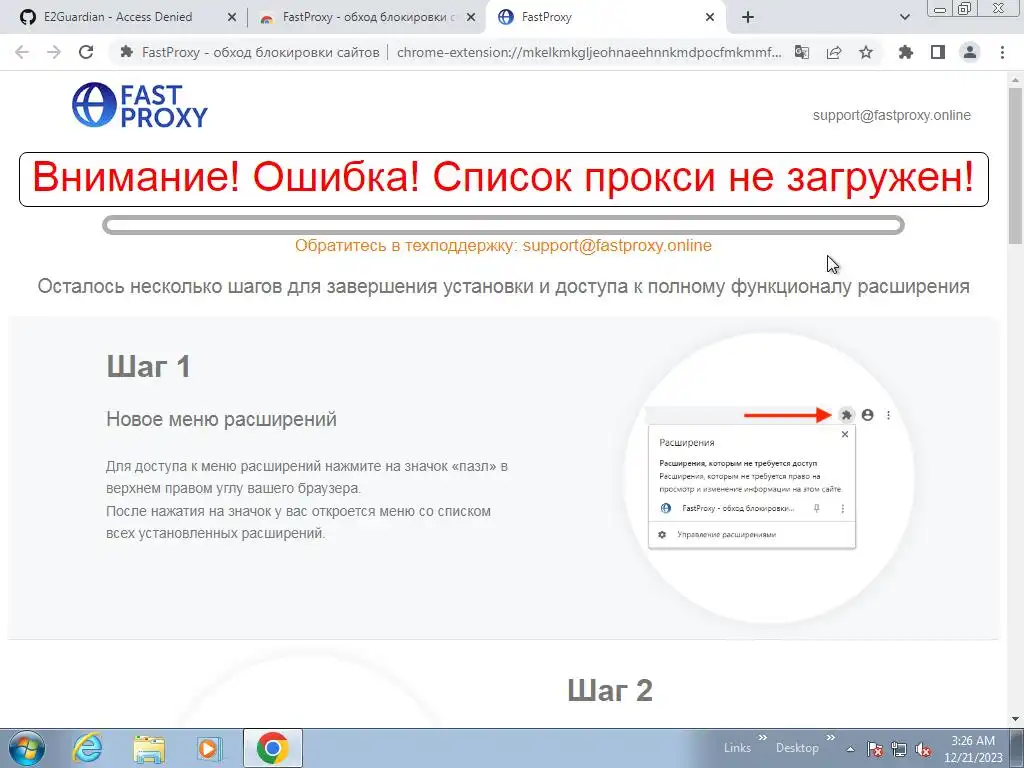Open the Extensions puzzle menu in toolbar

906,52
